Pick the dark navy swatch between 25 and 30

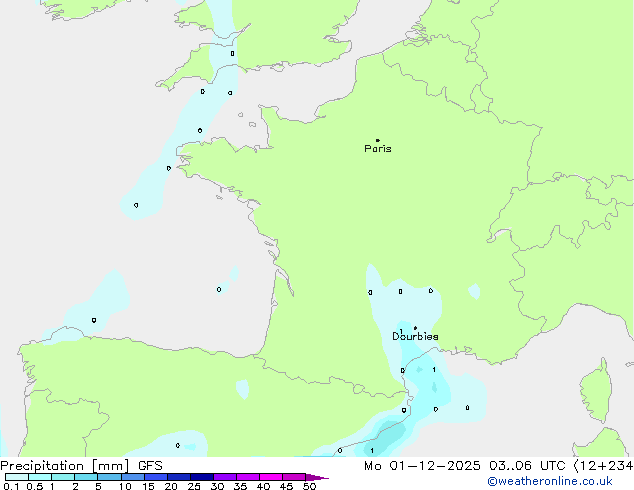pos(202,477)
